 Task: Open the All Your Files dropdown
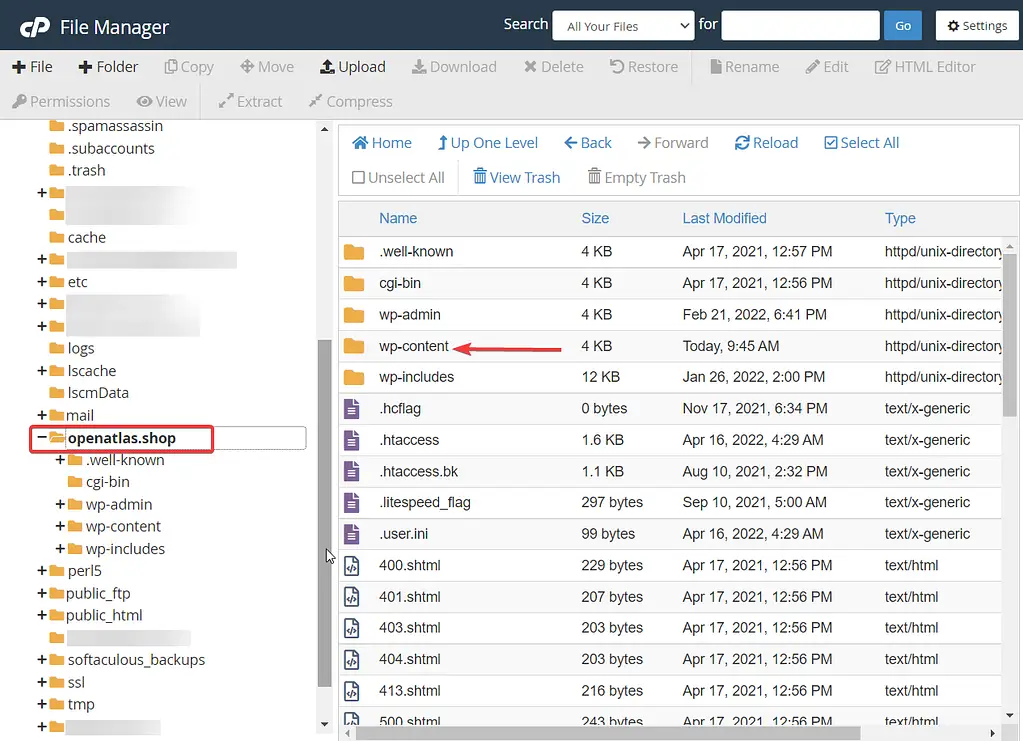622,25
